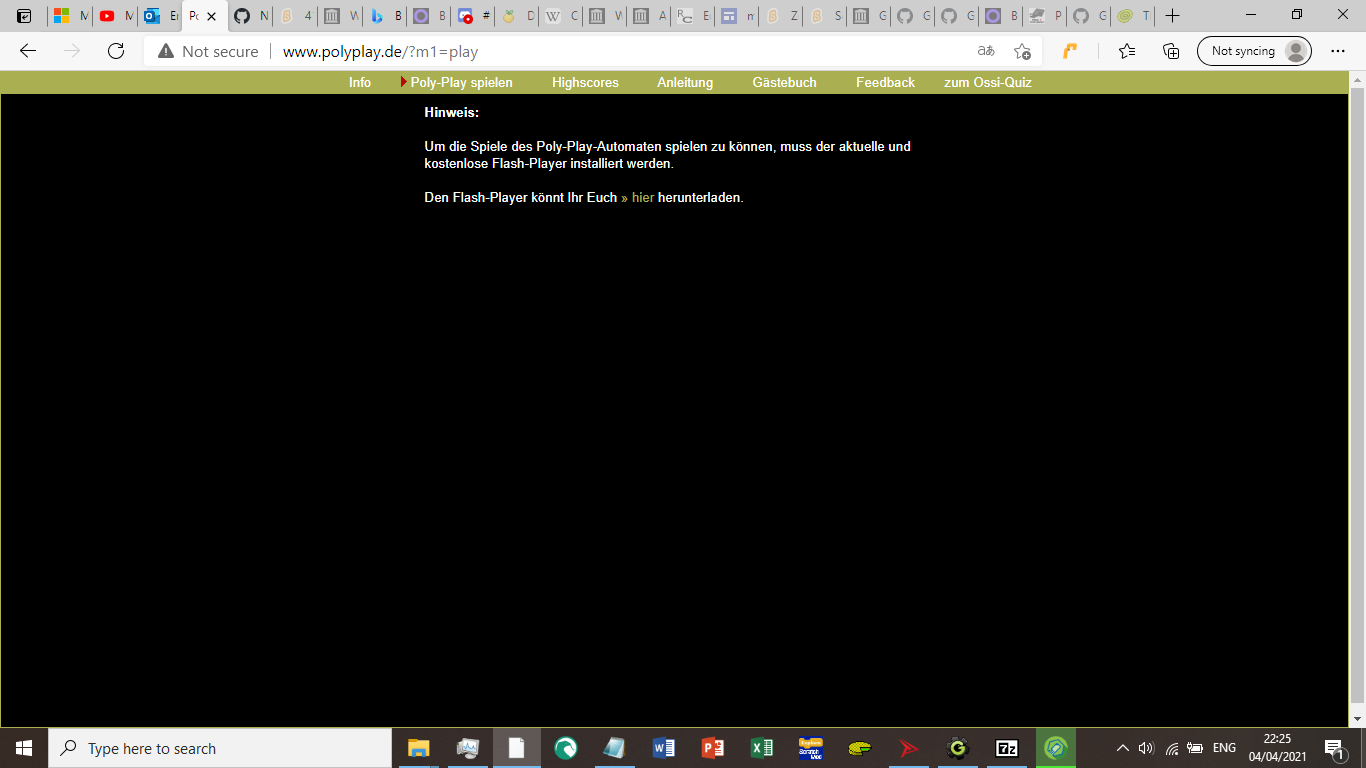Open the green G gear app in taskbar
Image resolution: width=1366 pixels, height=768 pixels.
pyautogui.click(x=958, y=748)
